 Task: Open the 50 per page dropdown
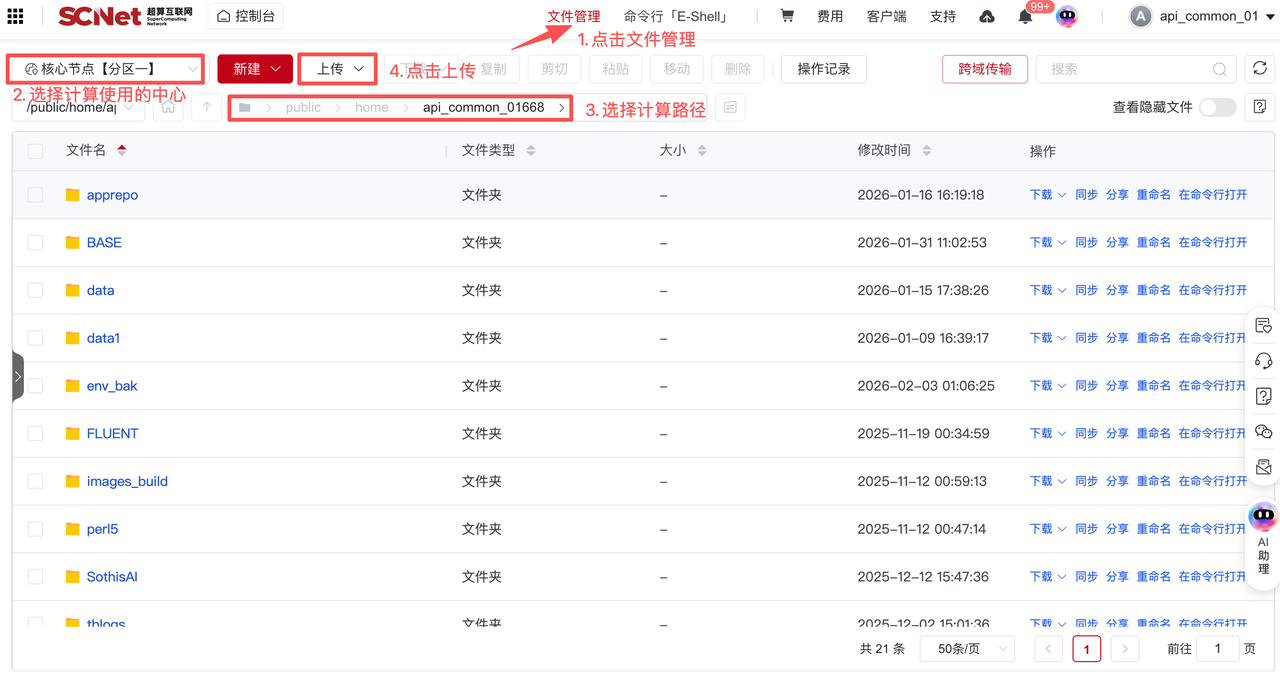click(x=967, y=649)
